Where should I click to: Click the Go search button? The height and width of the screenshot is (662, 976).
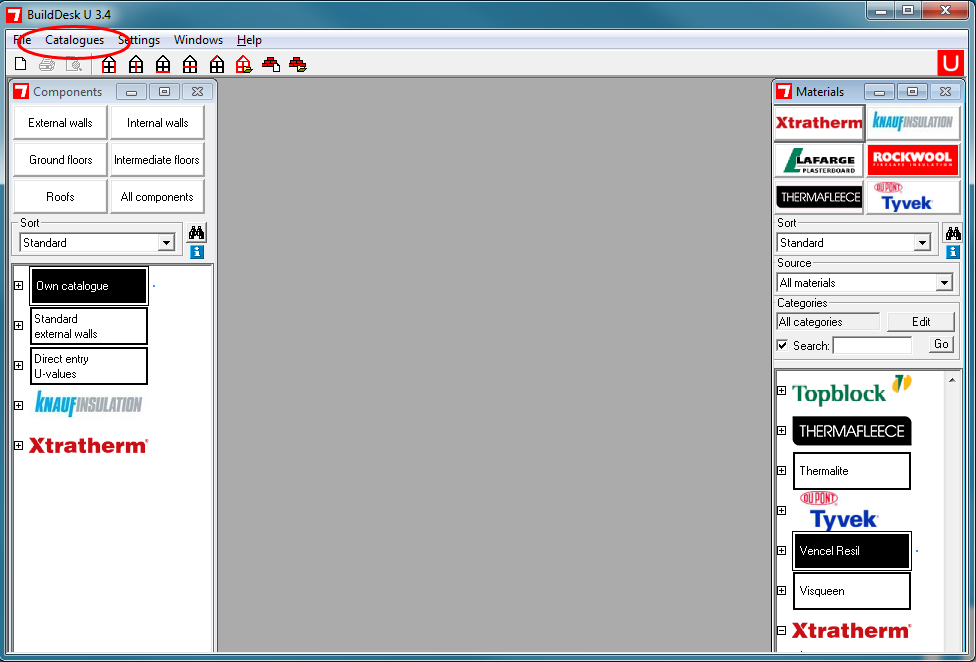pyautogui.click(x=941, y=344)
